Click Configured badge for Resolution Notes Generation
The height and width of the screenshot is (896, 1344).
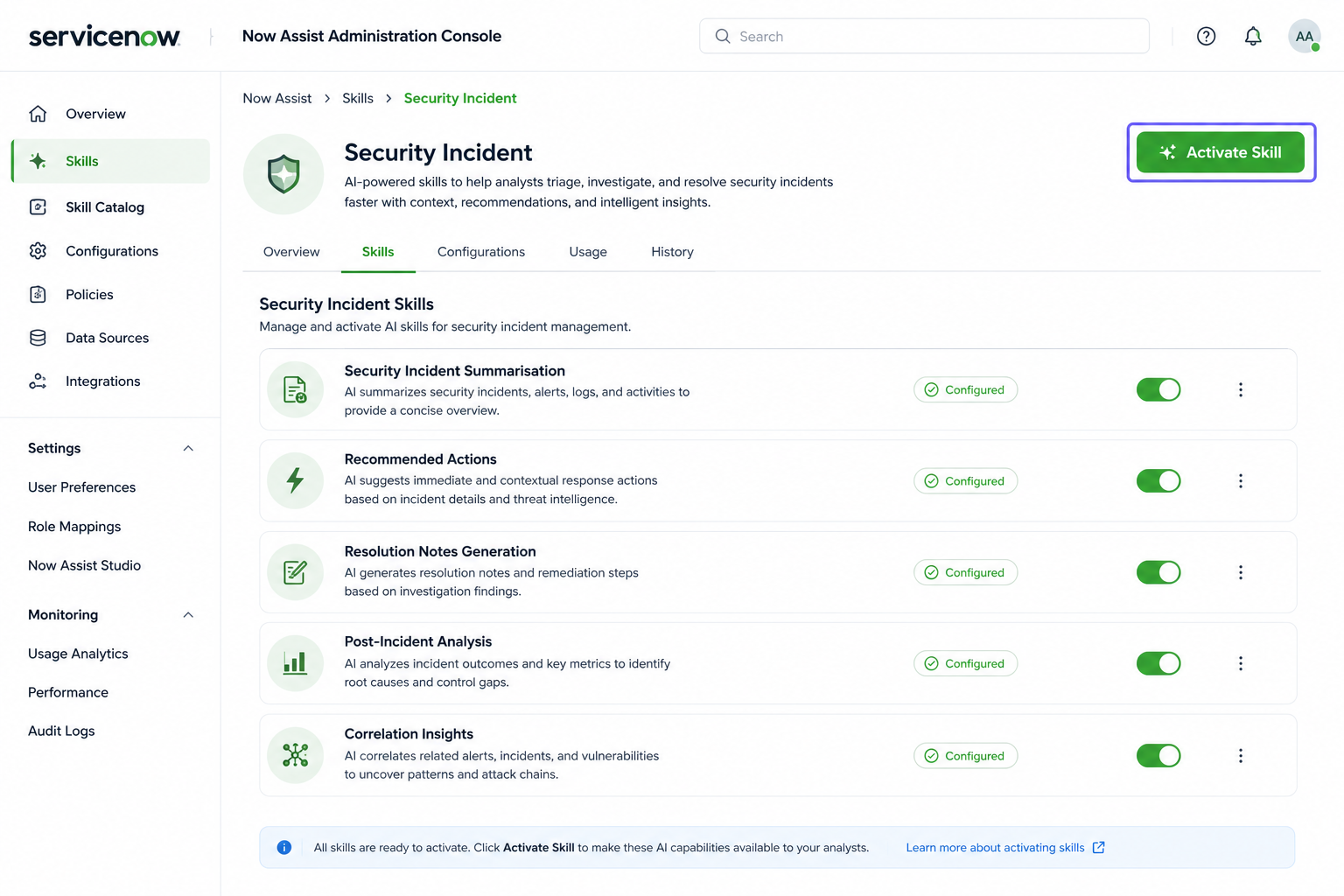(x=965, y=572)
